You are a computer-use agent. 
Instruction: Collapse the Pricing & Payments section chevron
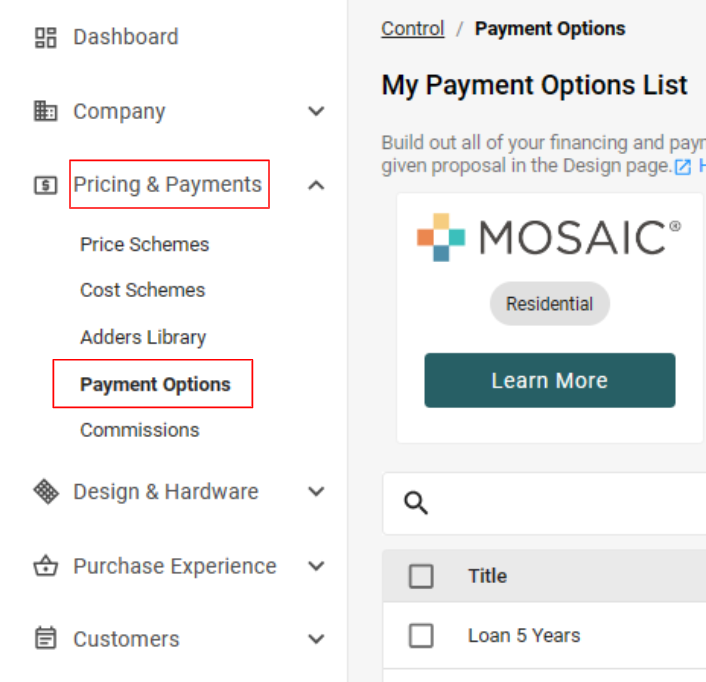pyautogui.click(x=317, y=185)
